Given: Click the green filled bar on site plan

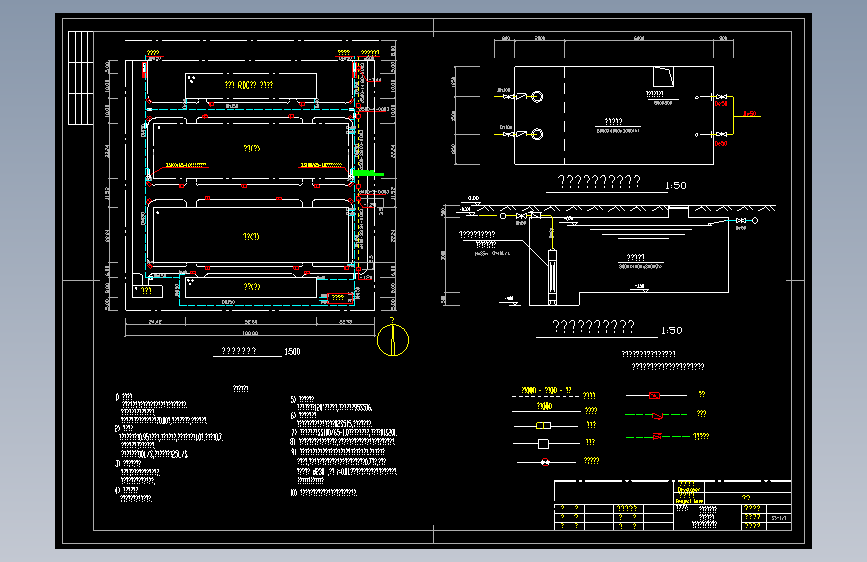Looking at the screenshot, I should point(368,174).
